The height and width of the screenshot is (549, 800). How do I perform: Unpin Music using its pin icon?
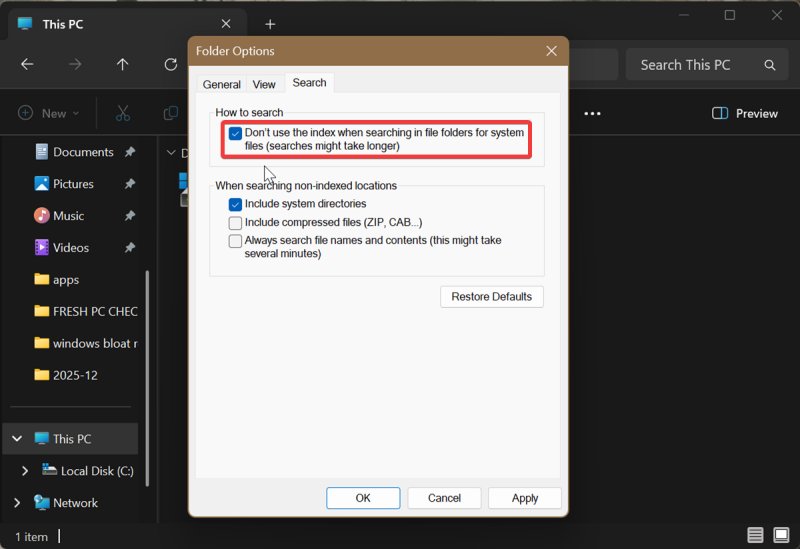click(130, 216)
